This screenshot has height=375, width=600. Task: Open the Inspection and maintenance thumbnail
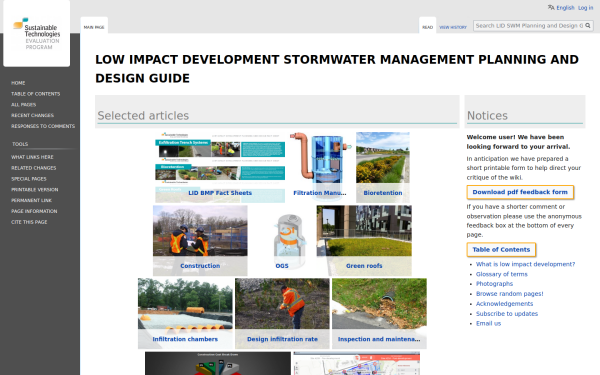pyautogui.click(x=379, y=313)
